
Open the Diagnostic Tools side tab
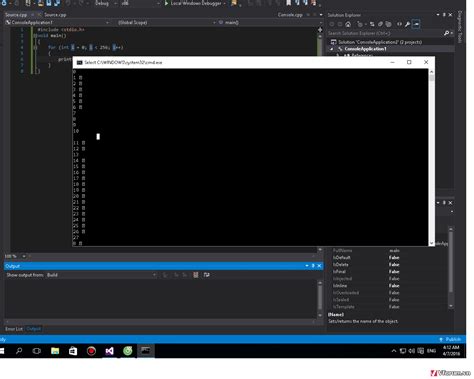[x=460, y=27]
